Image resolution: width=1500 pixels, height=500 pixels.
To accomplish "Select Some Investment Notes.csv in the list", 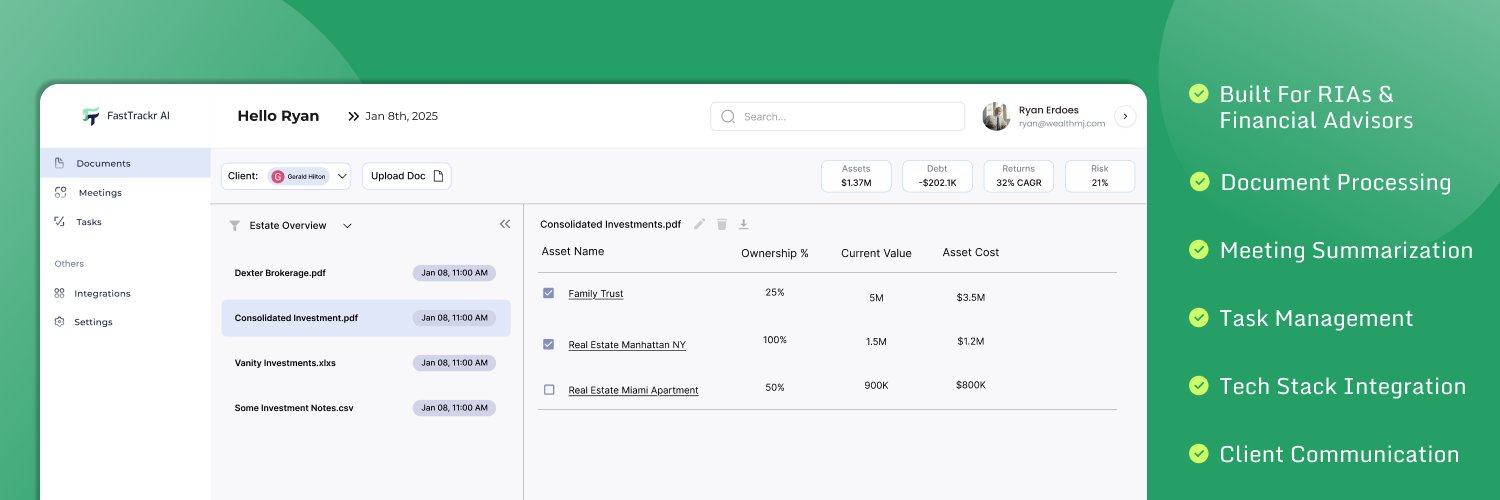I will pyautogui.click(x=366, y=408).
